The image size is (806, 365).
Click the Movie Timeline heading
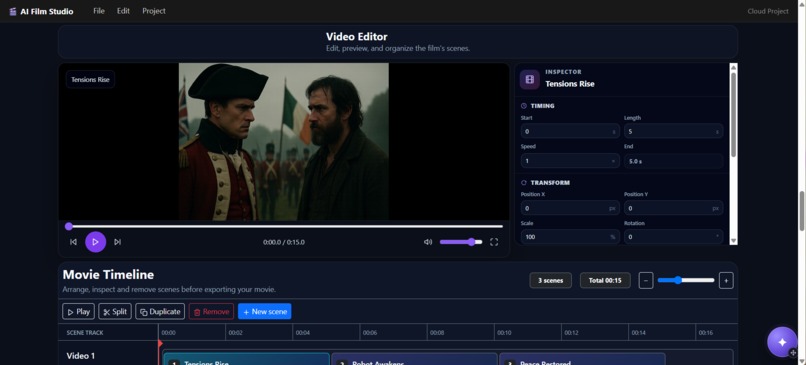point(108,275)
